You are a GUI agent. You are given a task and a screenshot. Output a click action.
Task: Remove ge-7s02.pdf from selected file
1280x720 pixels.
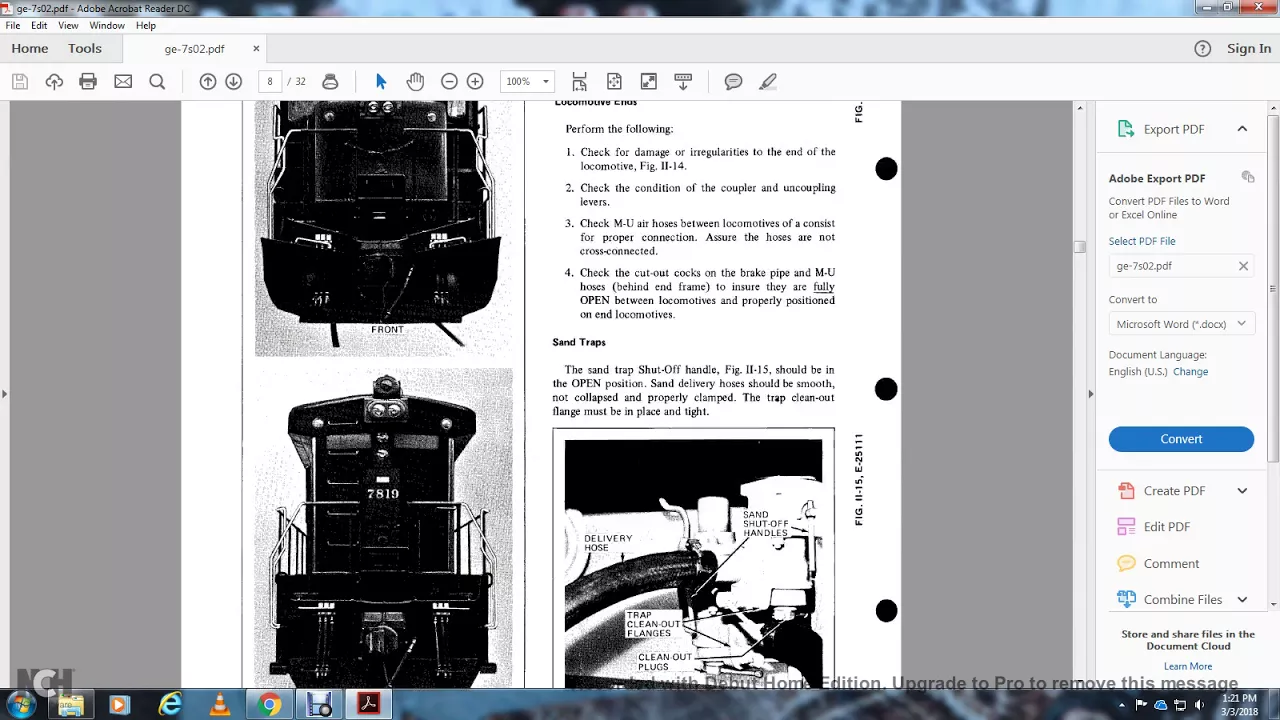1243,266
